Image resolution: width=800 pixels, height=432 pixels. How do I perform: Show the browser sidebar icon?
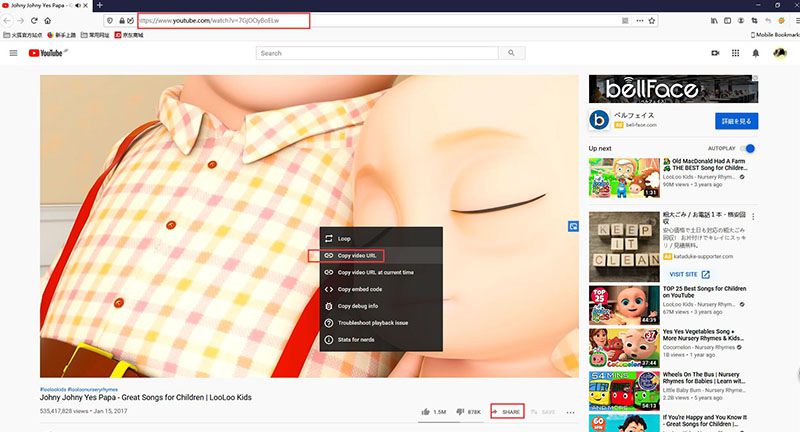pos(728,21)
